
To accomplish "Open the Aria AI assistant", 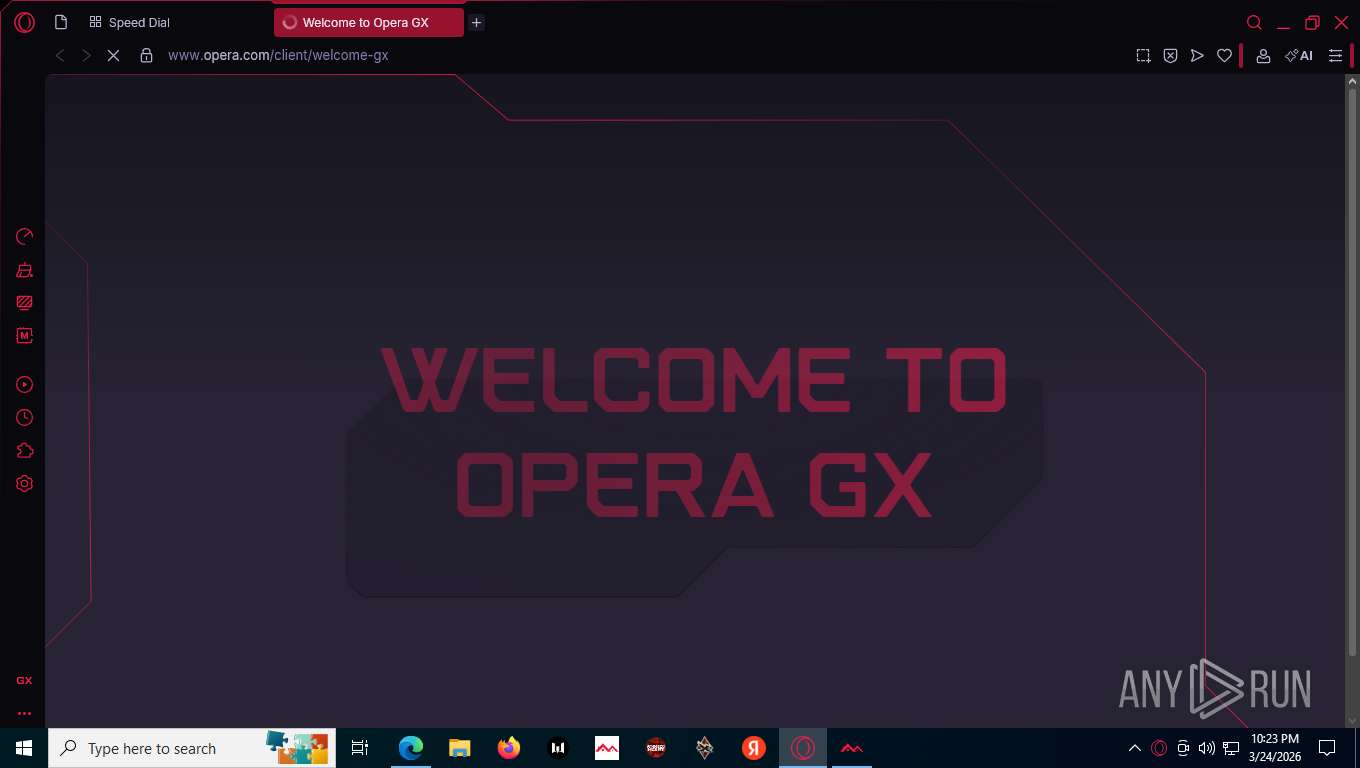I will click(1299, 56).
